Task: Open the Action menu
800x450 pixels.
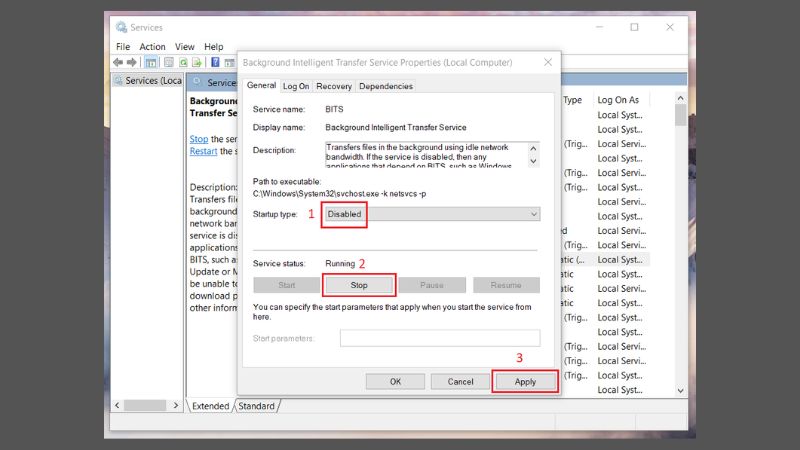Action: [152, 46]
